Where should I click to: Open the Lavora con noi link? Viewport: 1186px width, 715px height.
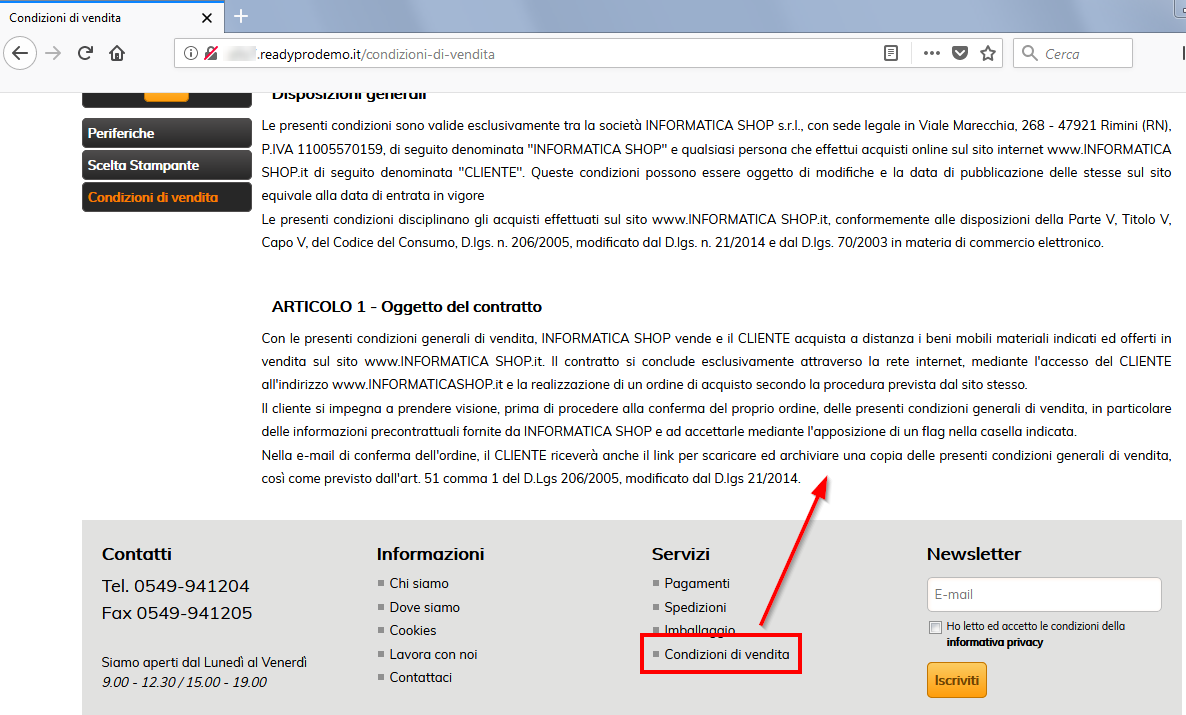[433, 654]
